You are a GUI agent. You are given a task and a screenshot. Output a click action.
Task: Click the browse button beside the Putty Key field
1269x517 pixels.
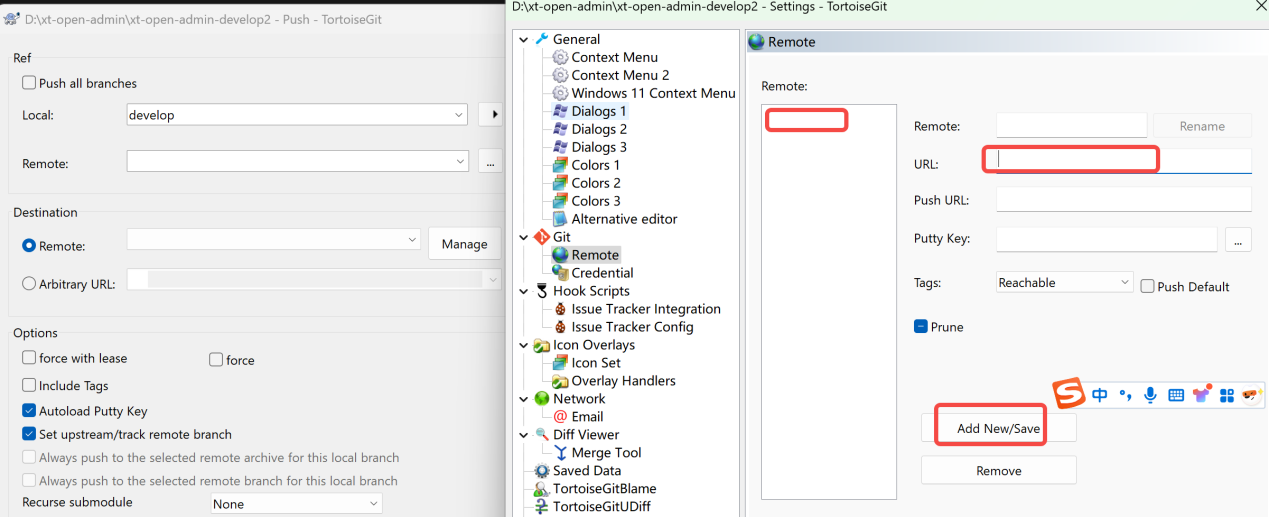coord(1239,239)
